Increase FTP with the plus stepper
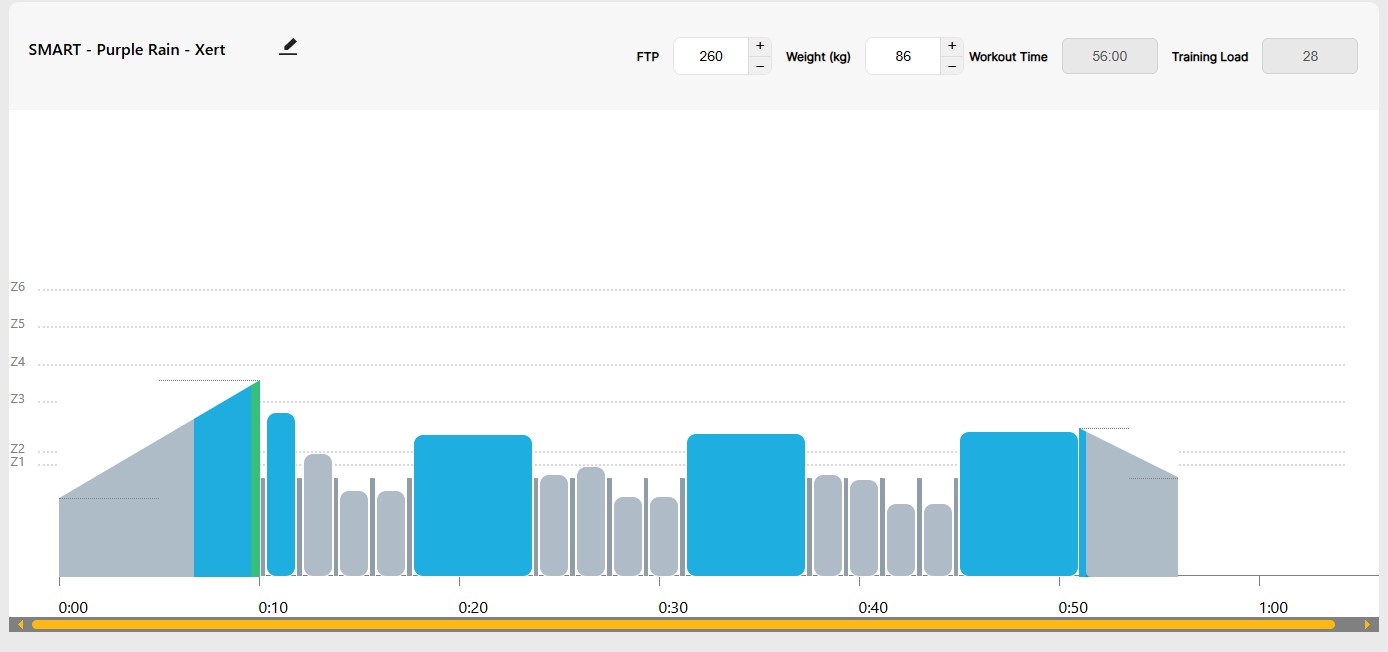The width and height of the screenshot is (1388, 652). pyautogui.click(x=760, y=46)
